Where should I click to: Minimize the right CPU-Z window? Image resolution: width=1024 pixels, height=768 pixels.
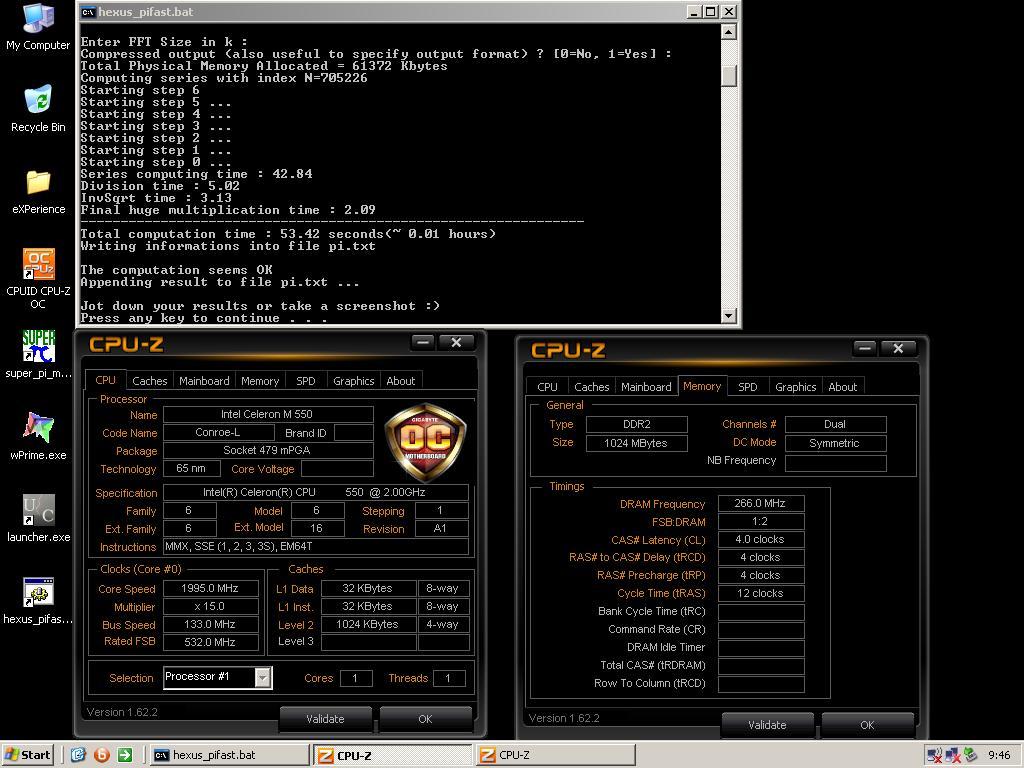tap(865, 349)
